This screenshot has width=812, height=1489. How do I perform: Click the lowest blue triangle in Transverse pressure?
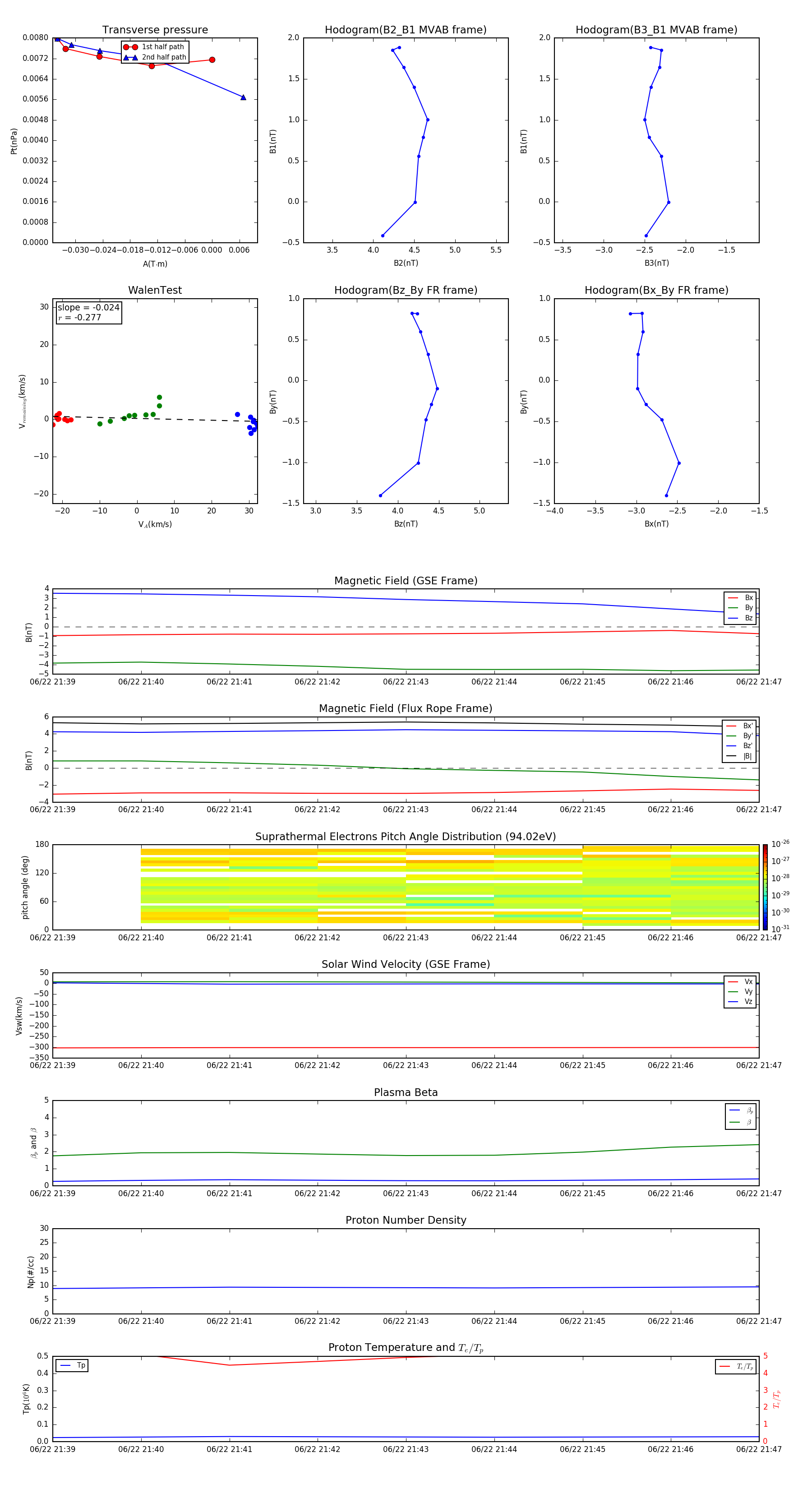[x=243, y=97]
